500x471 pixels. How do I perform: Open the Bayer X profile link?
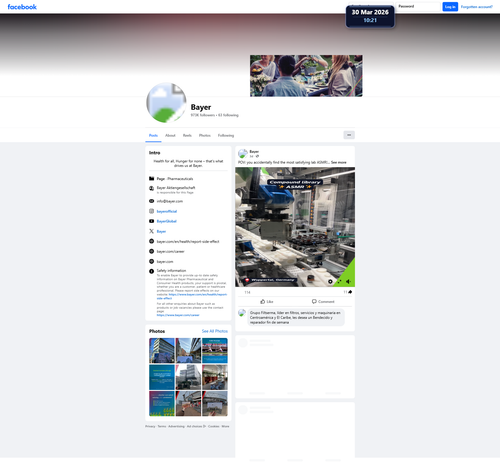[x=161, y=231]
